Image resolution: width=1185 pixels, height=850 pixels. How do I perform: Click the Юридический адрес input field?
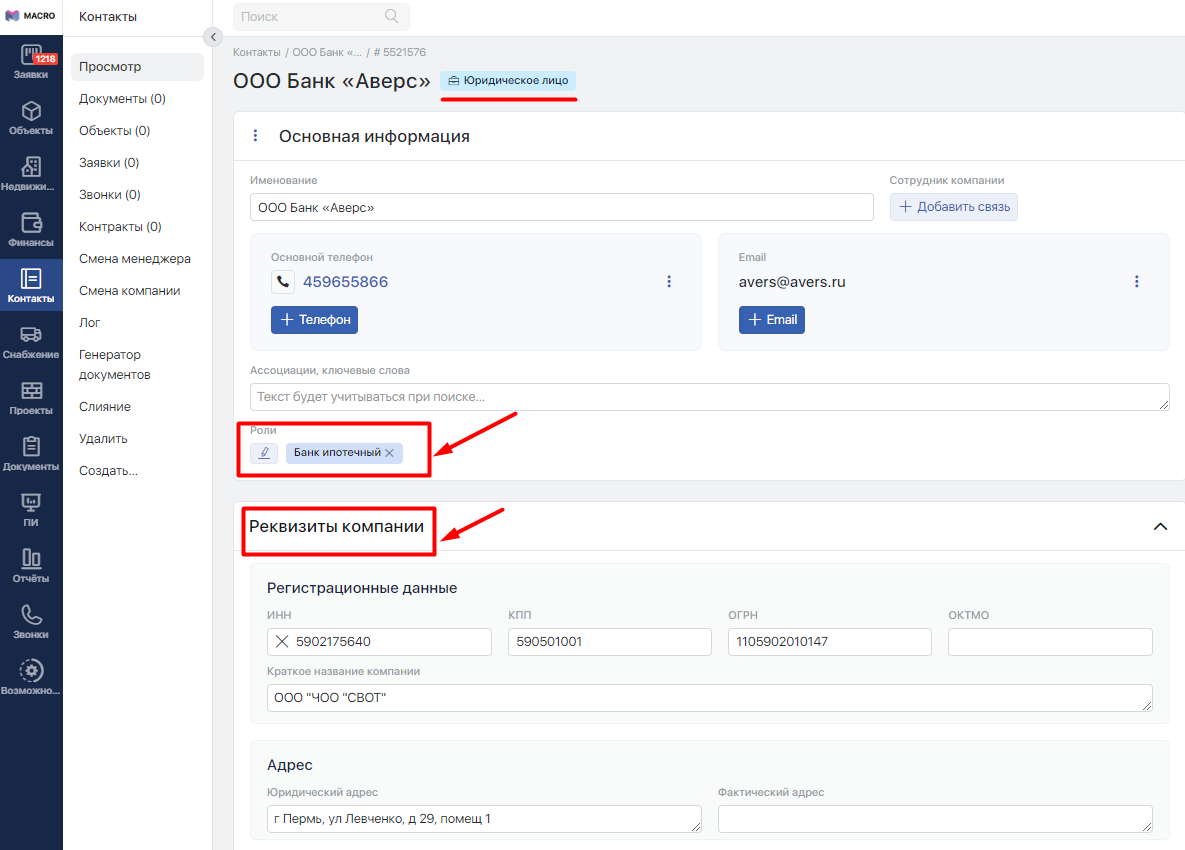click(484, 819)
